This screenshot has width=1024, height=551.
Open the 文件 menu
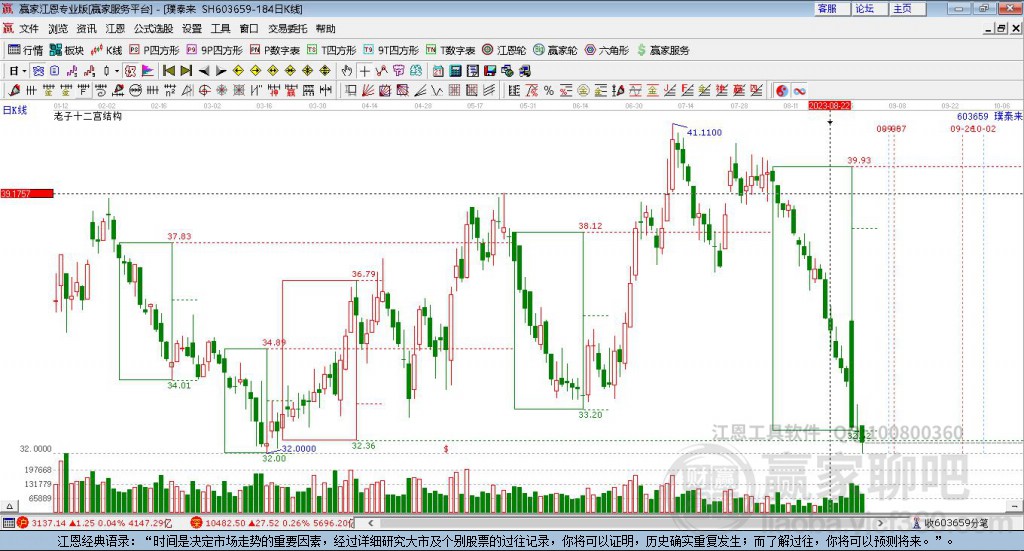point(29,29)
